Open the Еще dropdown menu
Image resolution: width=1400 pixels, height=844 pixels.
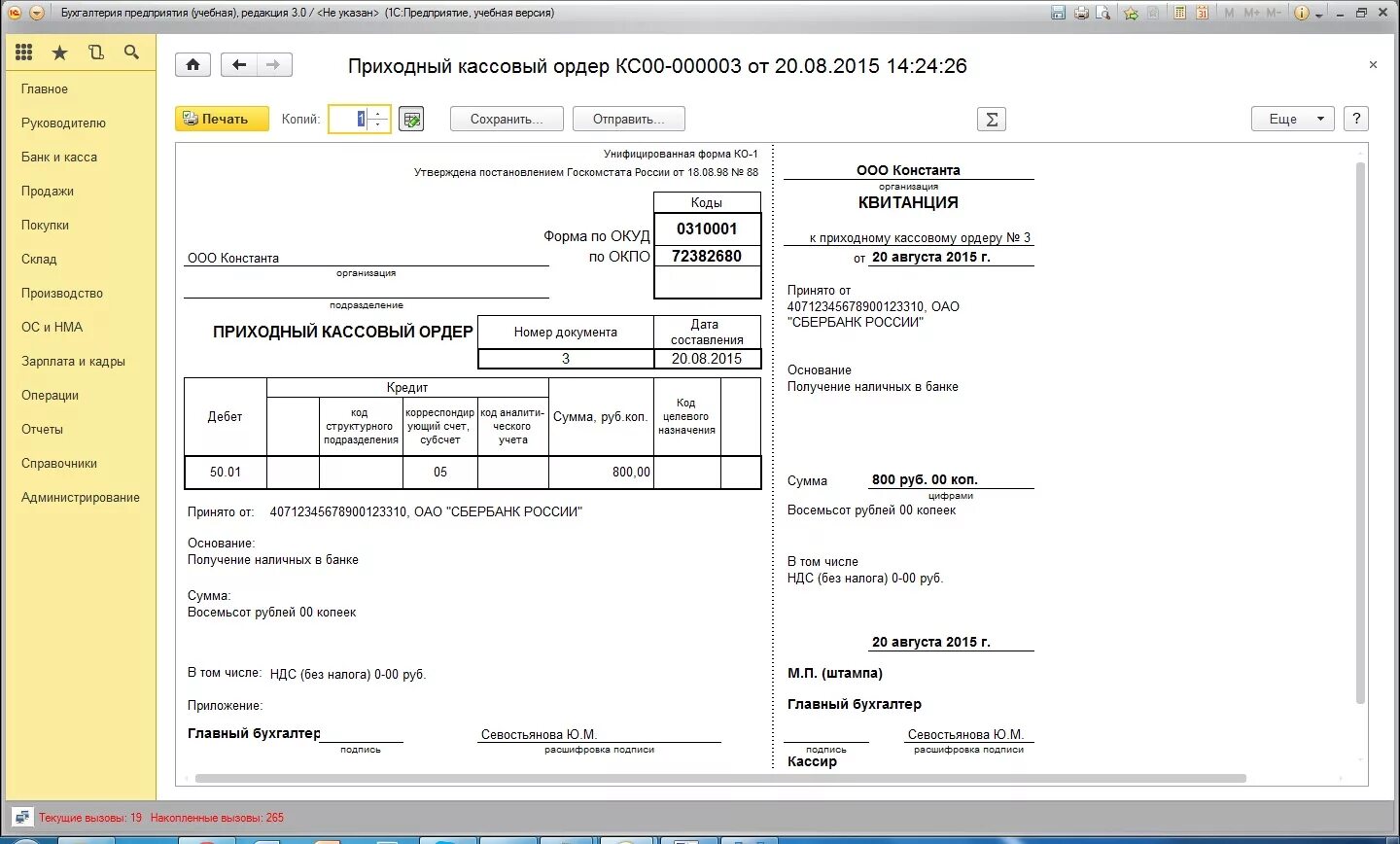1292,119
